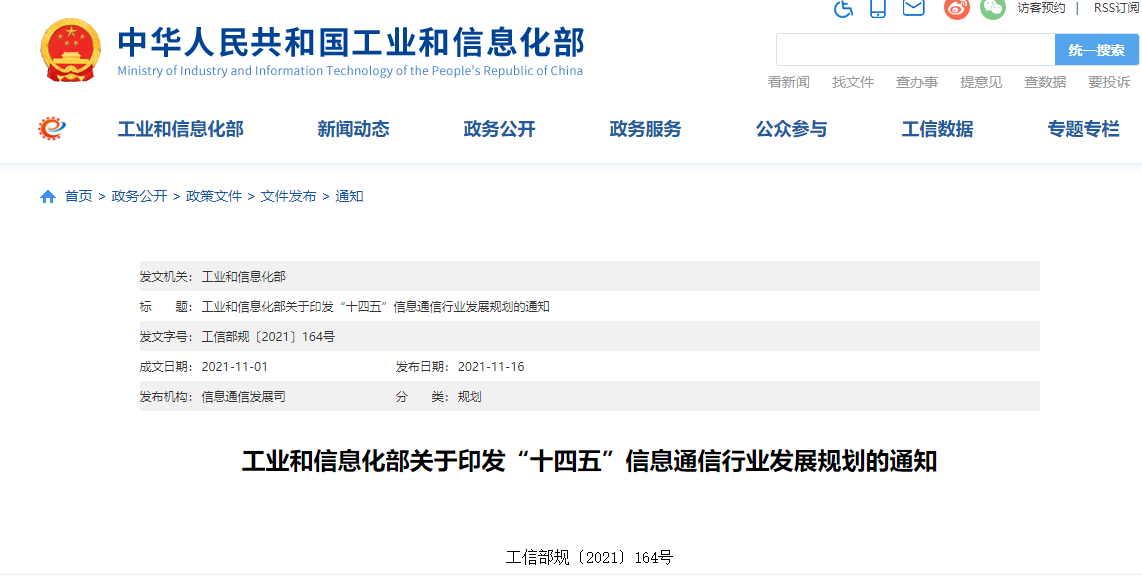Go to 首页 in breadcrumb
1142x577 pixels.
click(x=79, y=197)
